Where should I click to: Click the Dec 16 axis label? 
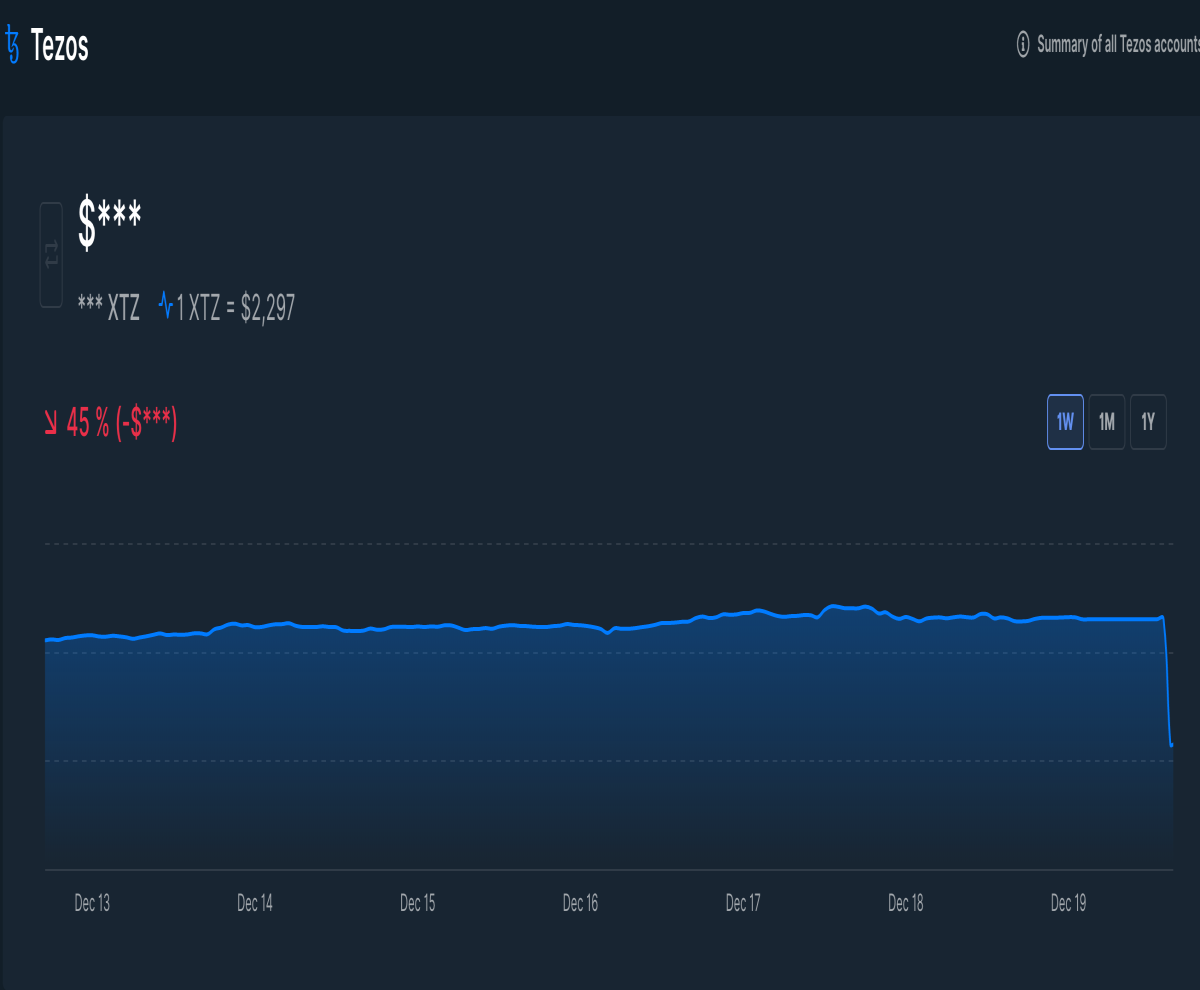[580, 903]
